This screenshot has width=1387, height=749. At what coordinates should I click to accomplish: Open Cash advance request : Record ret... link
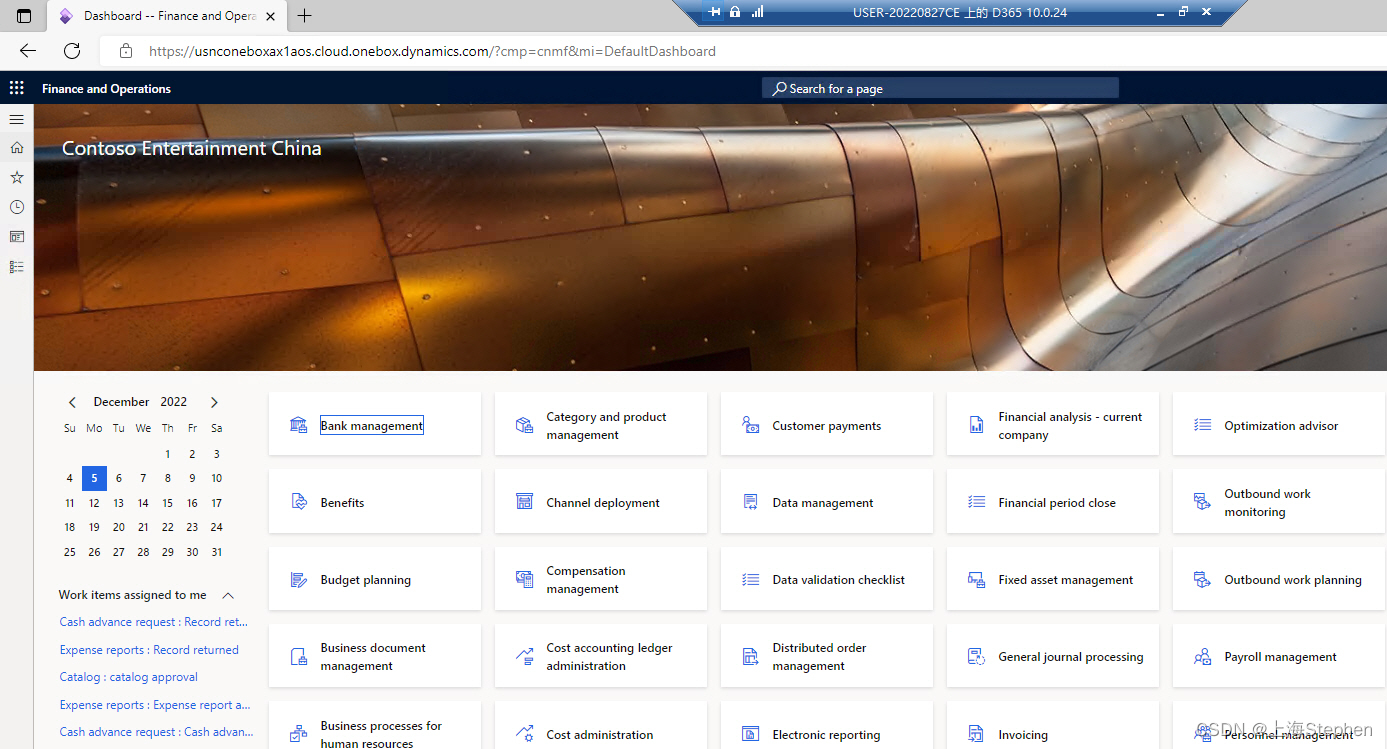pos(153,622)
